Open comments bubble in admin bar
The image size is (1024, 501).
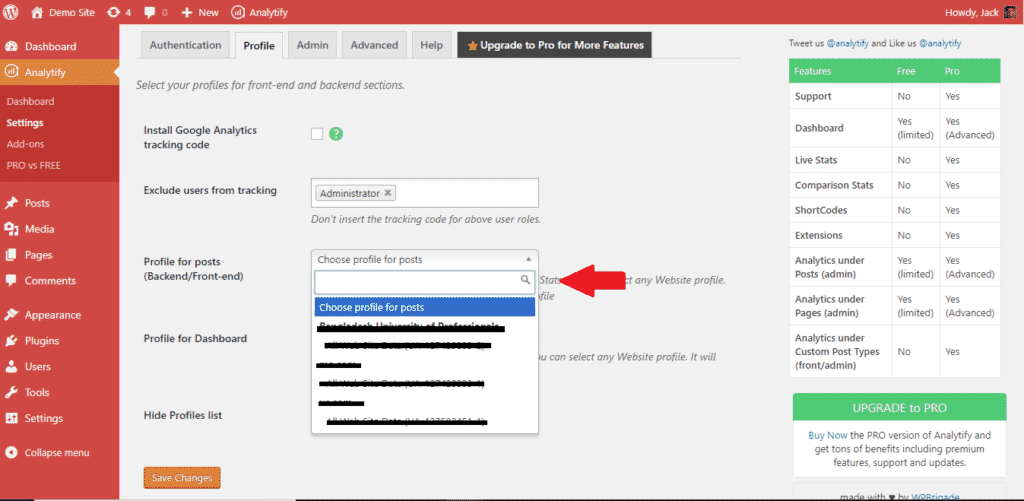[155, 12]
